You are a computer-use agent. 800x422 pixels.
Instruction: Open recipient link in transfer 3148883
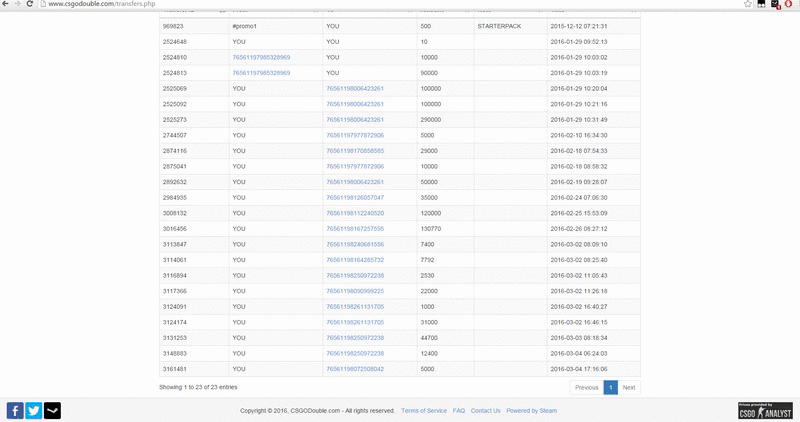(x=355, y=353)
